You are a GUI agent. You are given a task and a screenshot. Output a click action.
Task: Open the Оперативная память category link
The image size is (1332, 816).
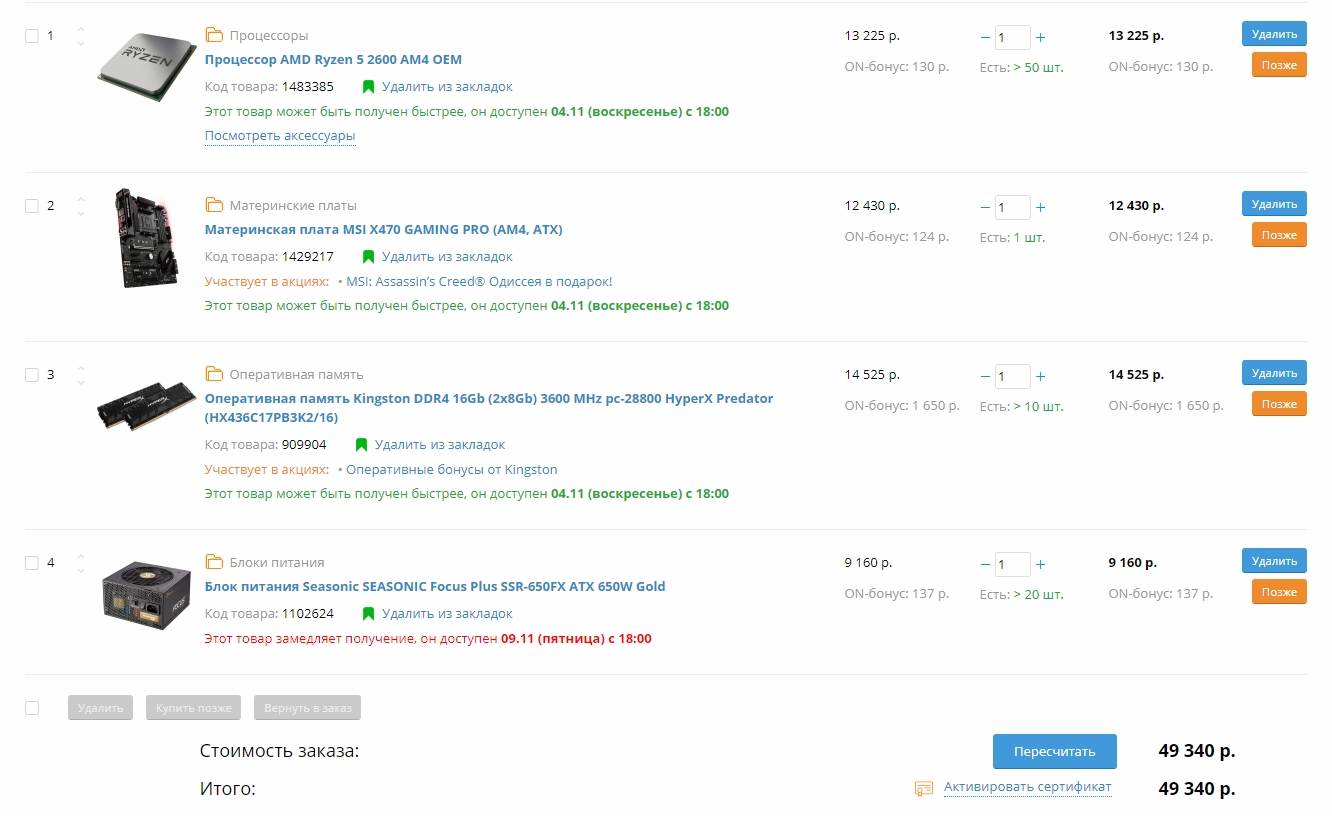coord(296,375)
